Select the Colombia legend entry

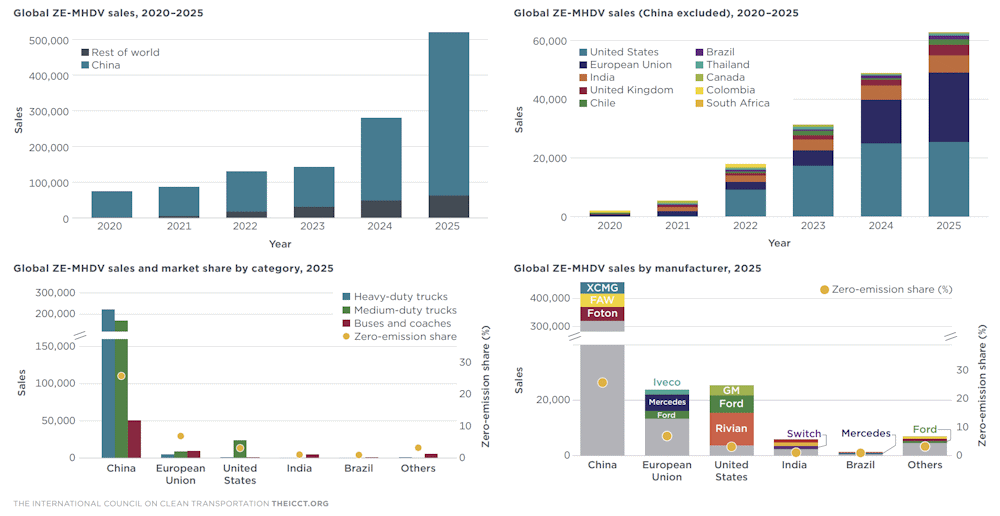coord(725,91)
